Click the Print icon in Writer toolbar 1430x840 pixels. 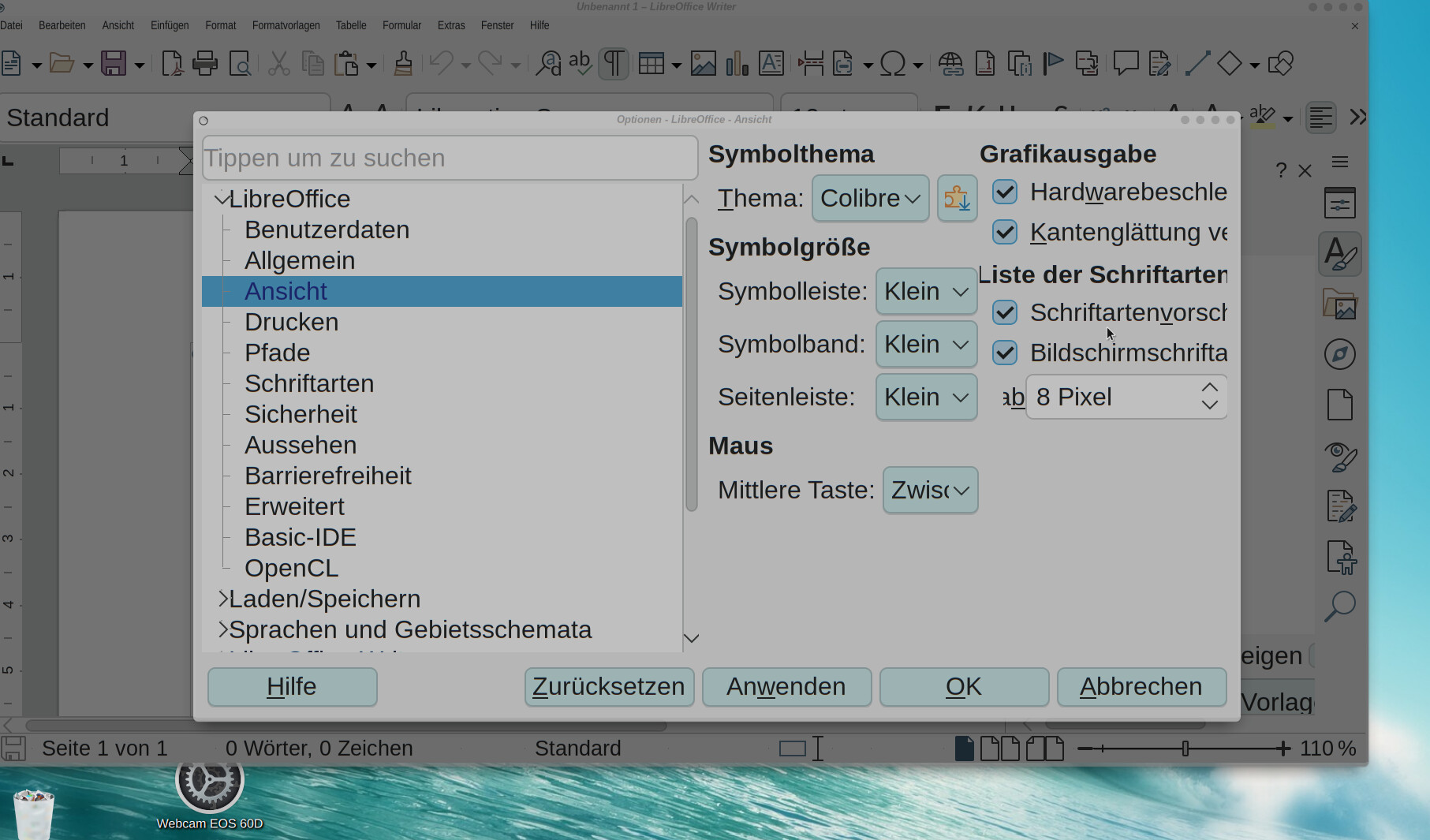[205, 63]
